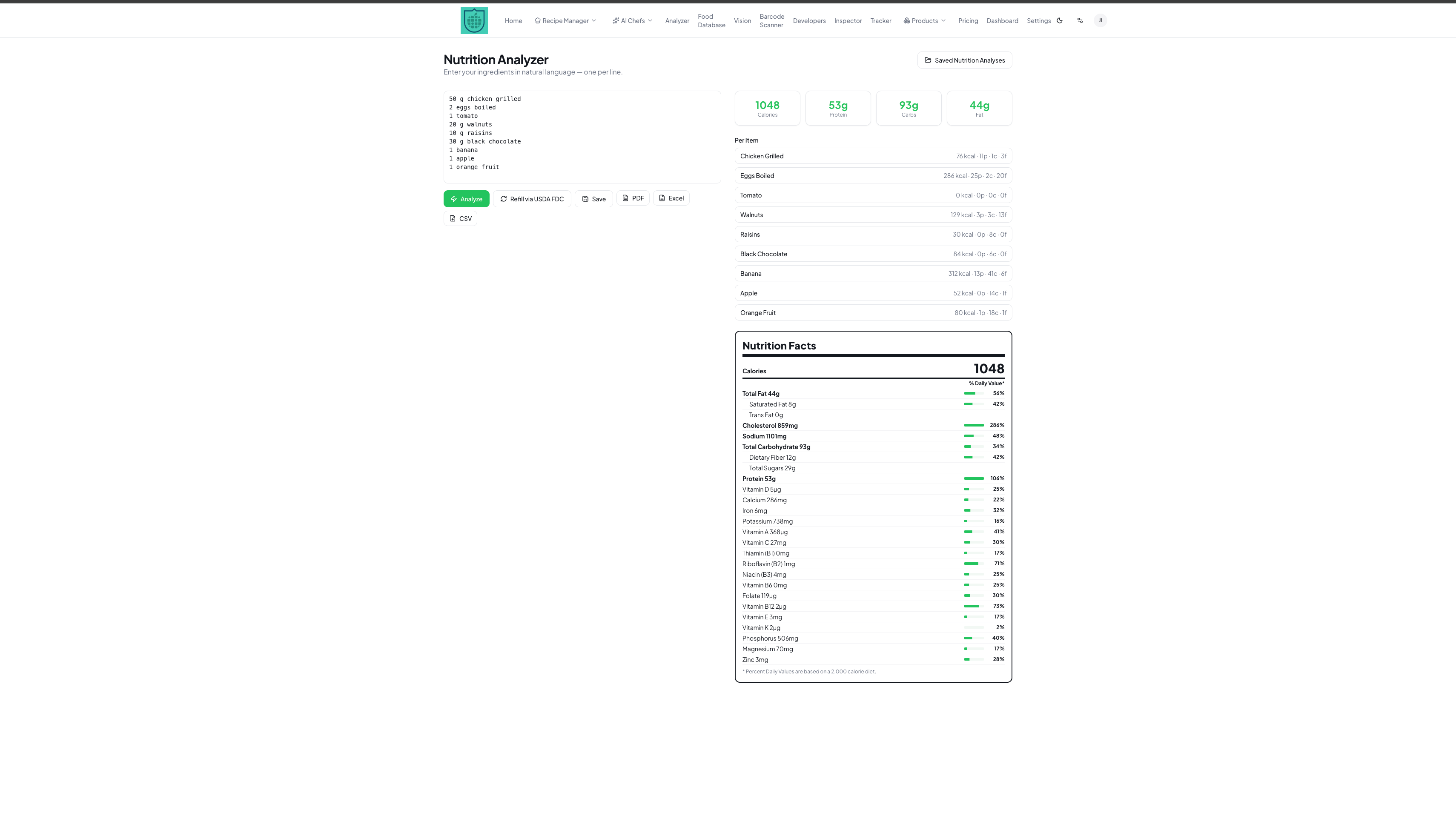Image resolution: width=1456 pixels, height=813 pixels.
Task: Open the JI user avatar
Action: 1100,20
